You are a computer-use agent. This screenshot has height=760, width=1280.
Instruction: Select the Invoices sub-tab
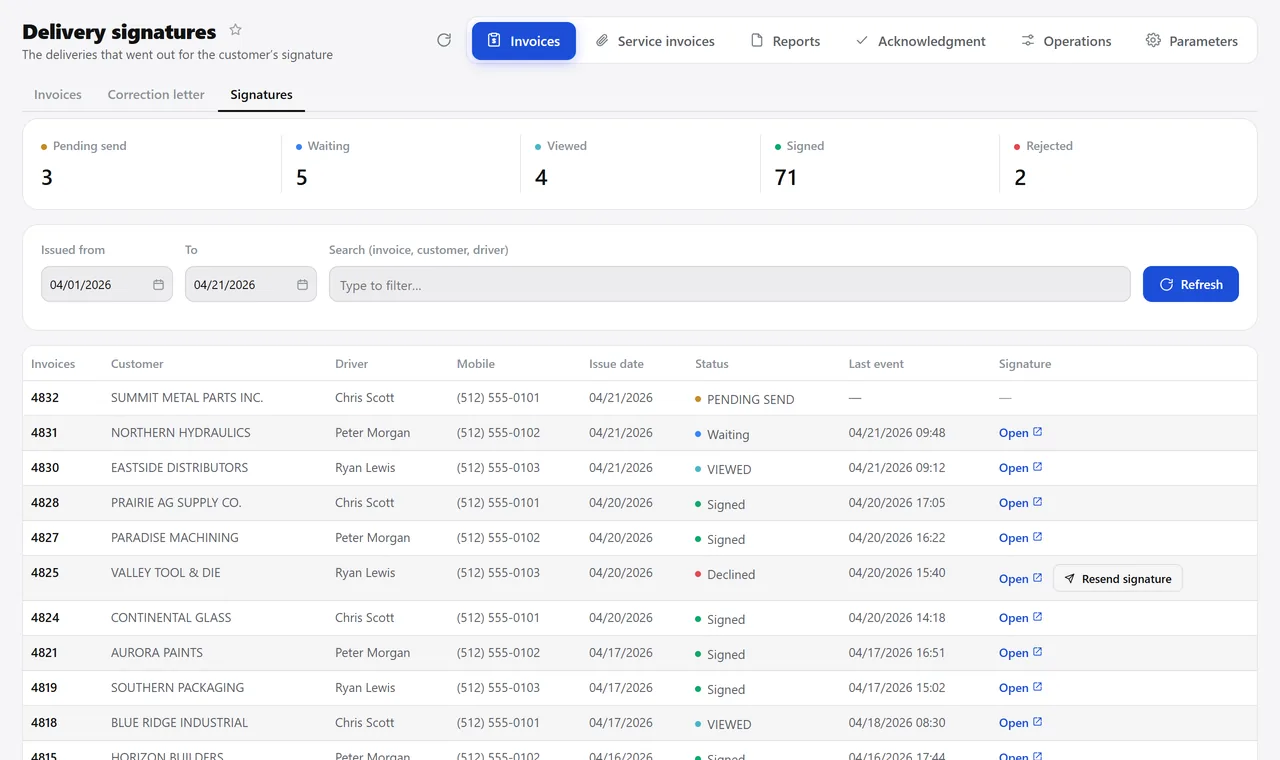coord(58,95)
